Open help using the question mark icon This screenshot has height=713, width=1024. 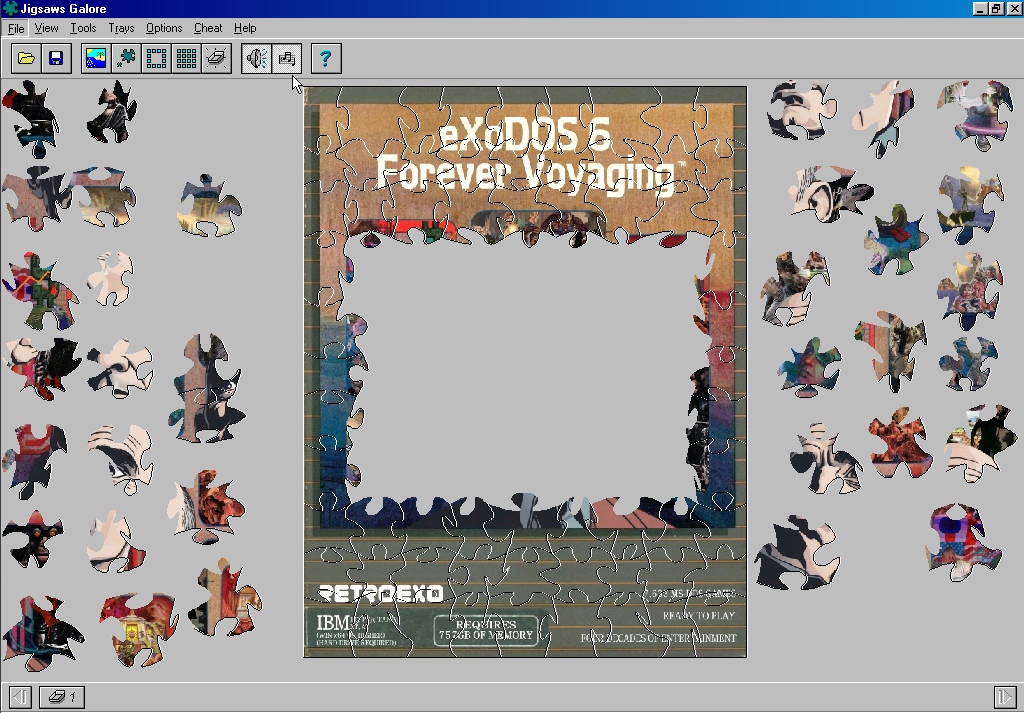326,59
